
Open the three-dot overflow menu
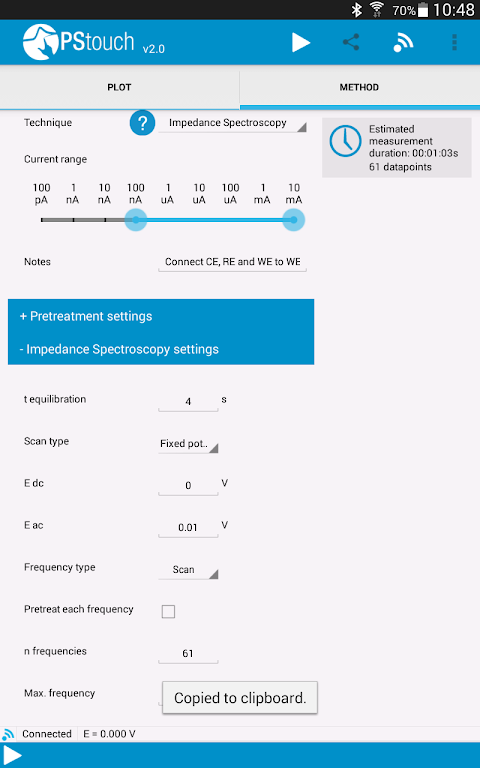tap(455, 43)
